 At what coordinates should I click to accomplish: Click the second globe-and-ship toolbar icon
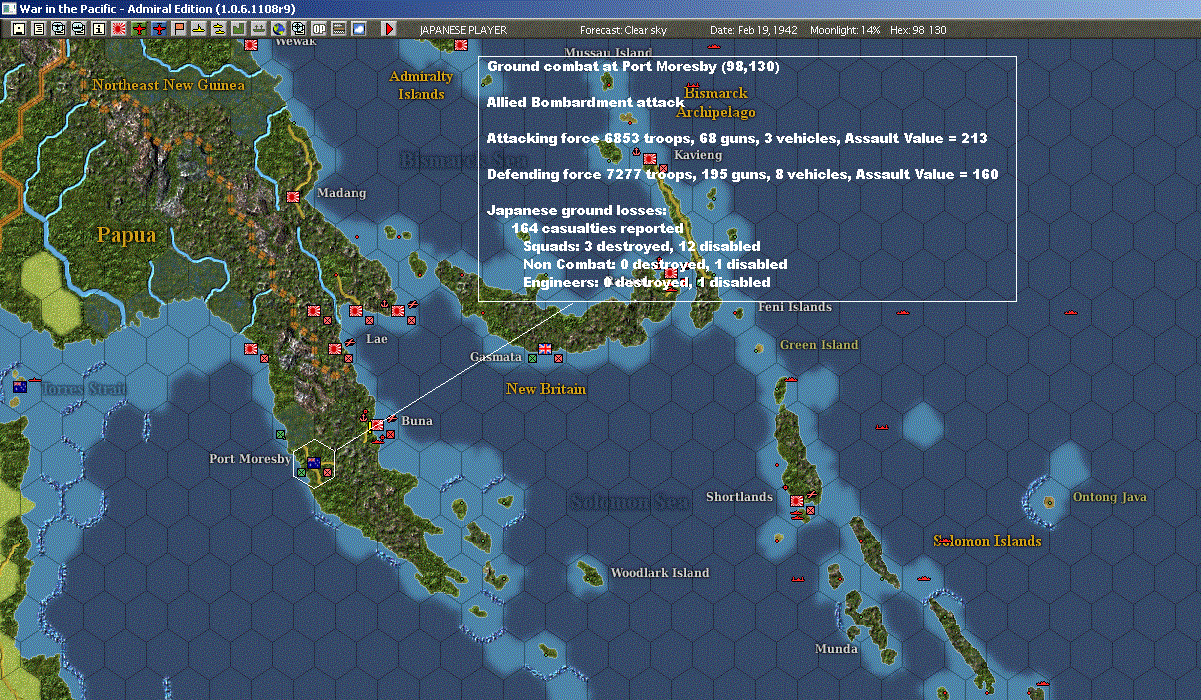tap(78, 29)
